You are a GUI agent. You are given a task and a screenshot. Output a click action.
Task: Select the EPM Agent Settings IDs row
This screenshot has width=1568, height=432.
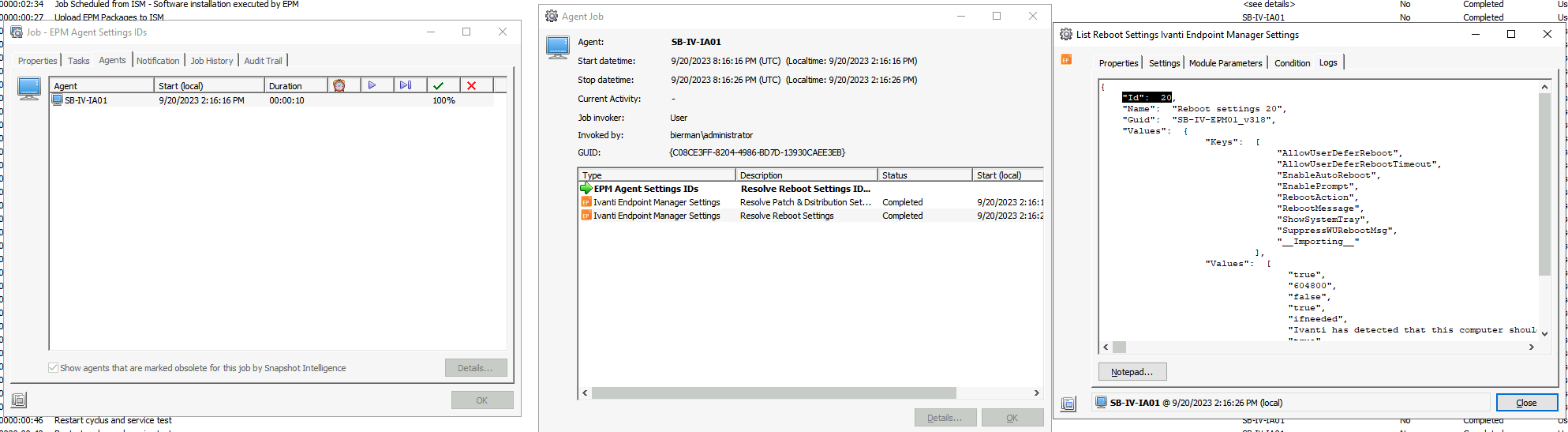tap(811, 189)
